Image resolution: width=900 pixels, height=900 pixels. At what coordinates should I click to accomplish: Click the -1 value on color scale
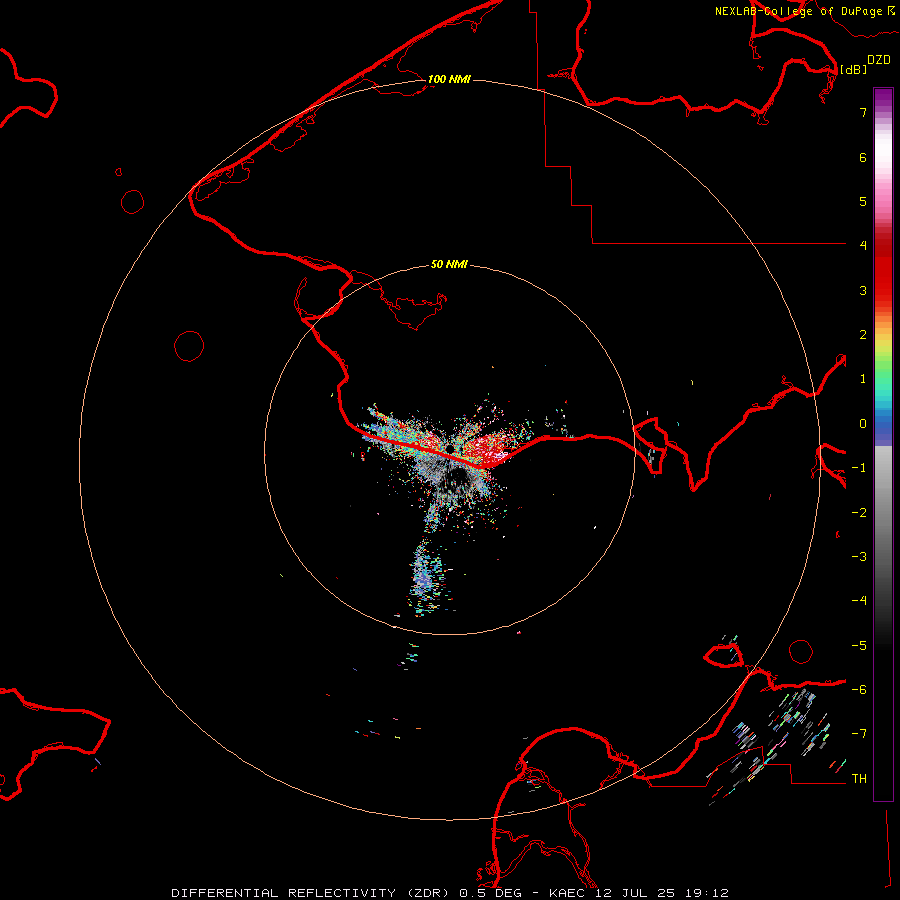[859, 468]
